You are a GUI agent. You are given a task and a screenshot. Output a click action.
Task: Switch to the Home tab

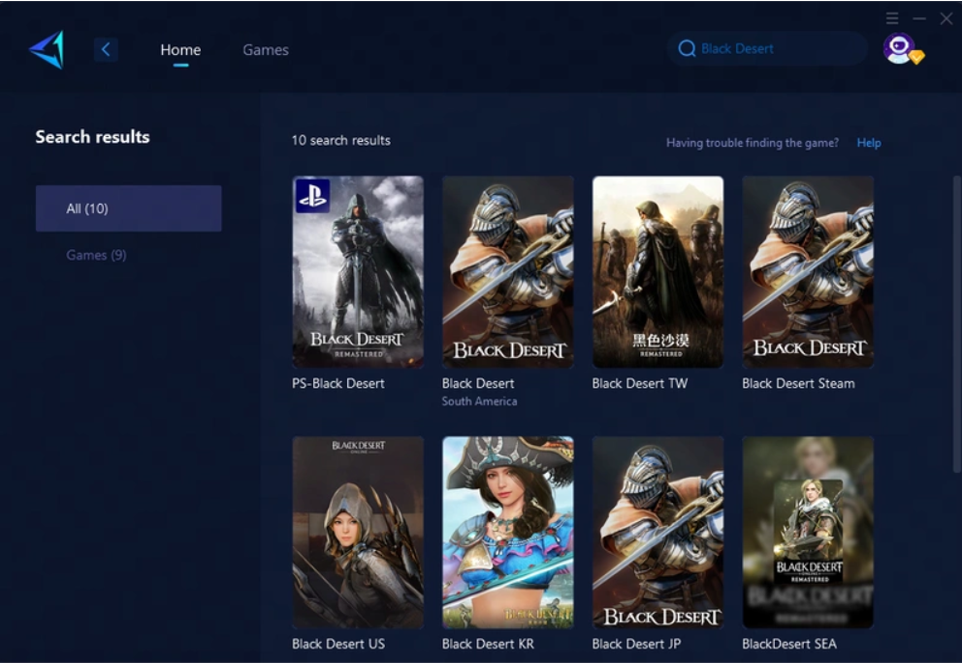coord(180,50)
